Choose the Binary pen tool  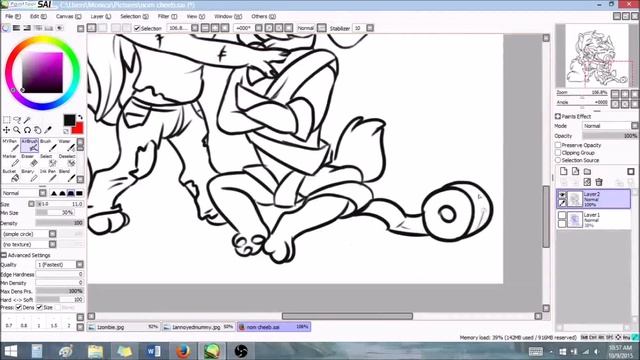[x=29, y=175]
